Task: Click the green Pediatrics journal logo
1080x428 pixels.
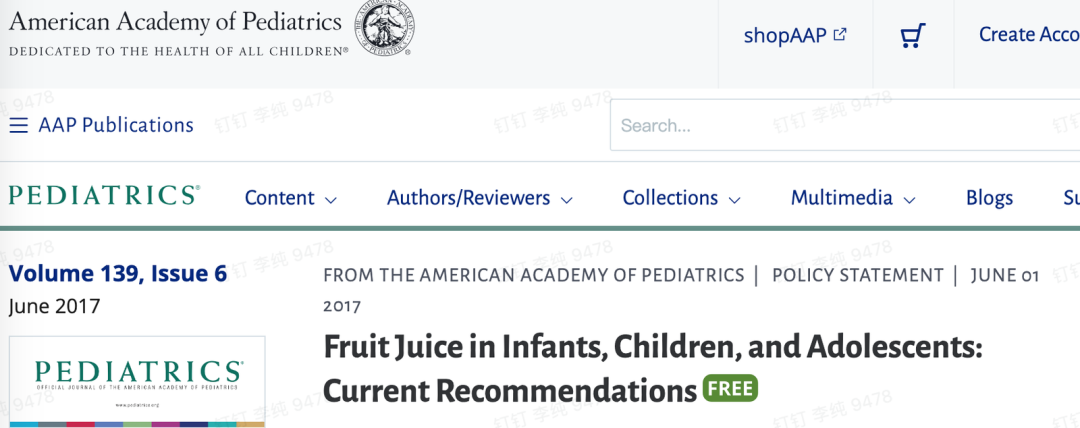Action: tap(104, 196)
